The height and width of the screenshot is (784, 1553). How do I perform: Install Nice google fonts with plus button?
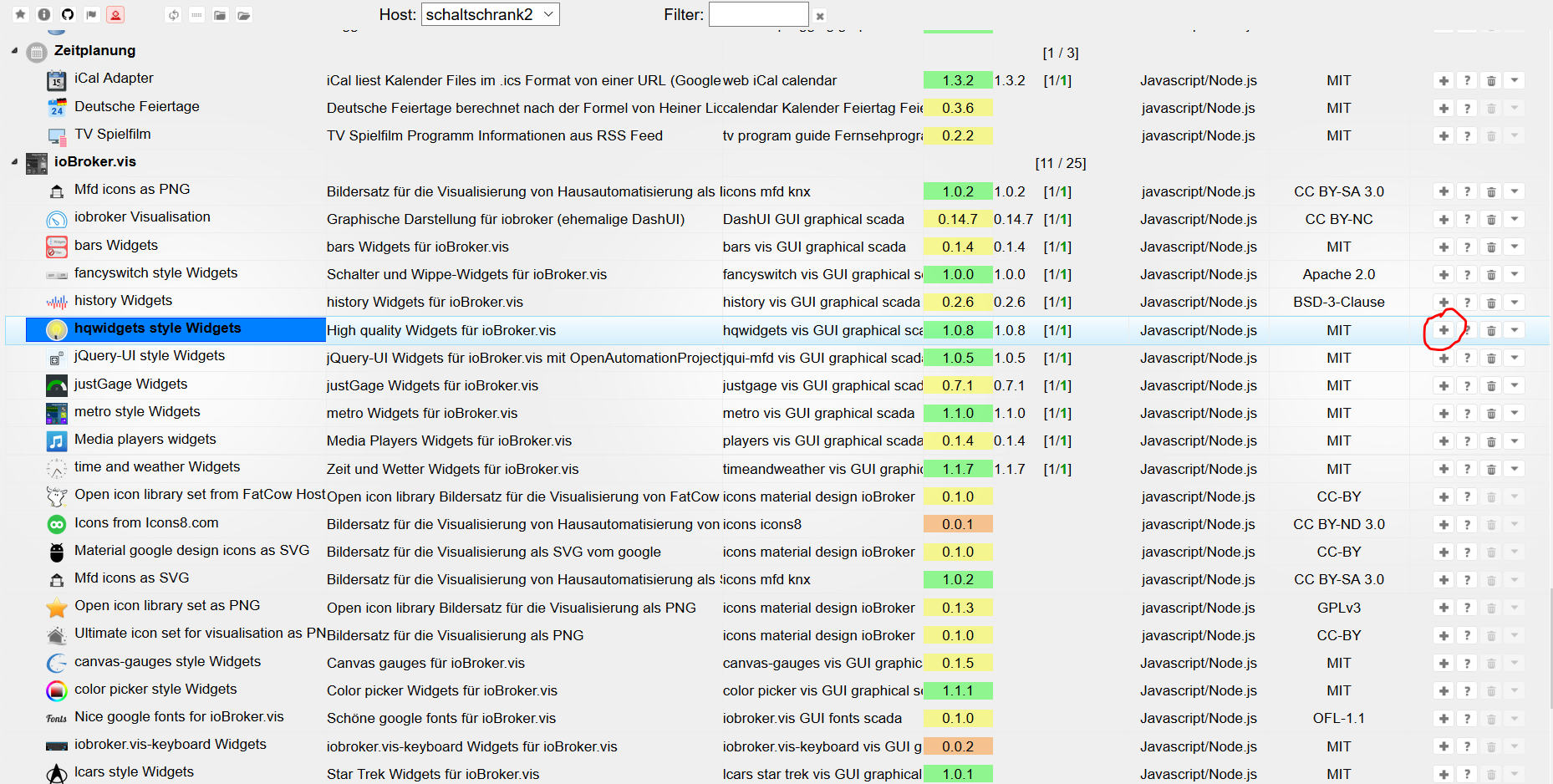click(x=1444, y=719)
